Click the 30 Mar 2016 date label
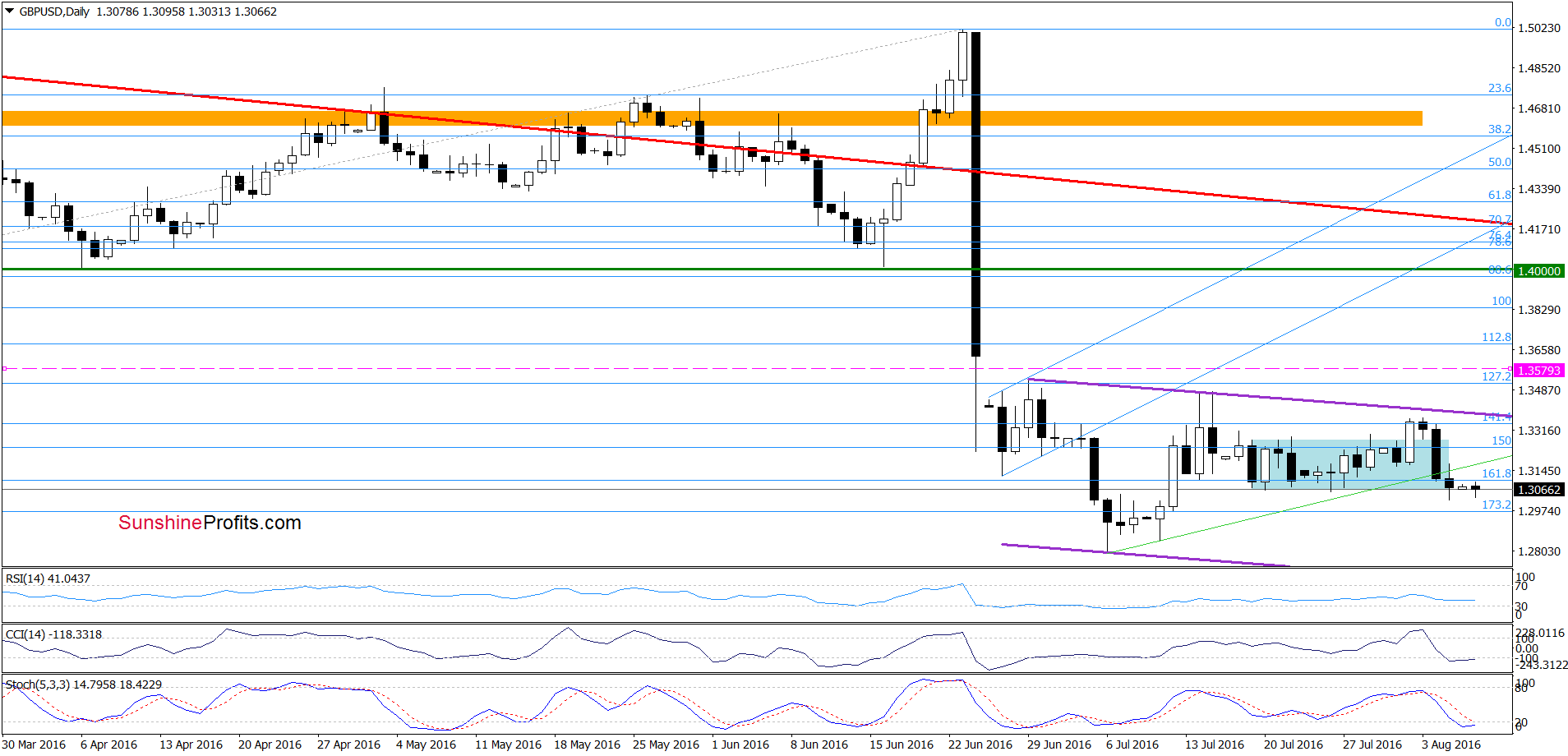 pos(34,744)
